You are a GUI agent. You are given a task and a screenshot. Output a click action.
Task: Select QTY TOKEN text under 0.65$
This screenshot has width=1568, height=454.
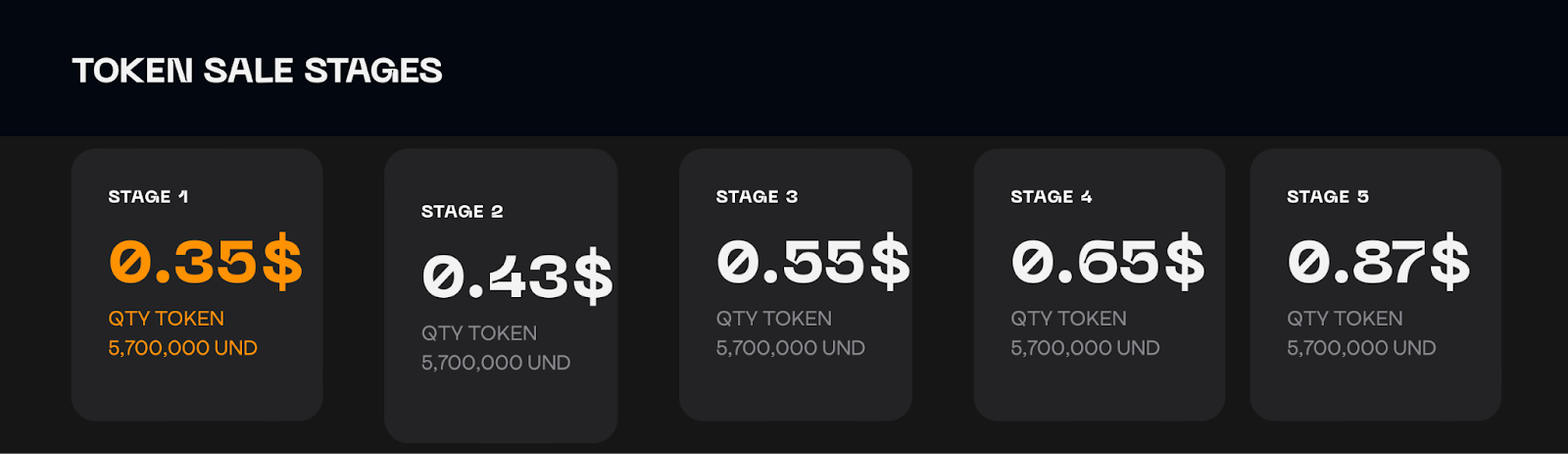coord(1069,319)
